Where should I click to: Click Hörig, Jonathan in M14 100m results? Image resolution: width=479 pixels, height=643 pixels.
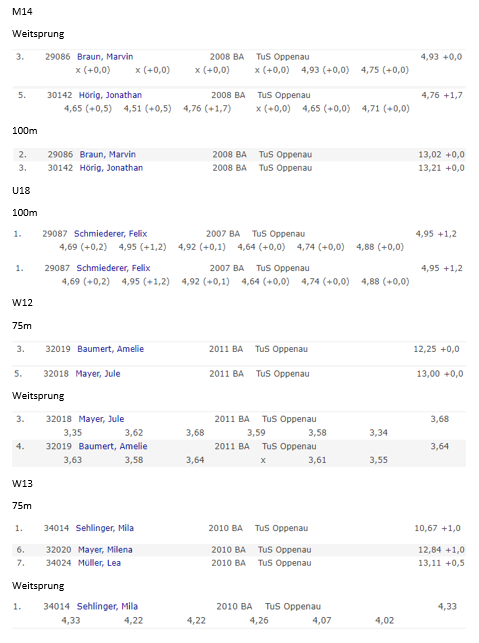click(111, 168)
